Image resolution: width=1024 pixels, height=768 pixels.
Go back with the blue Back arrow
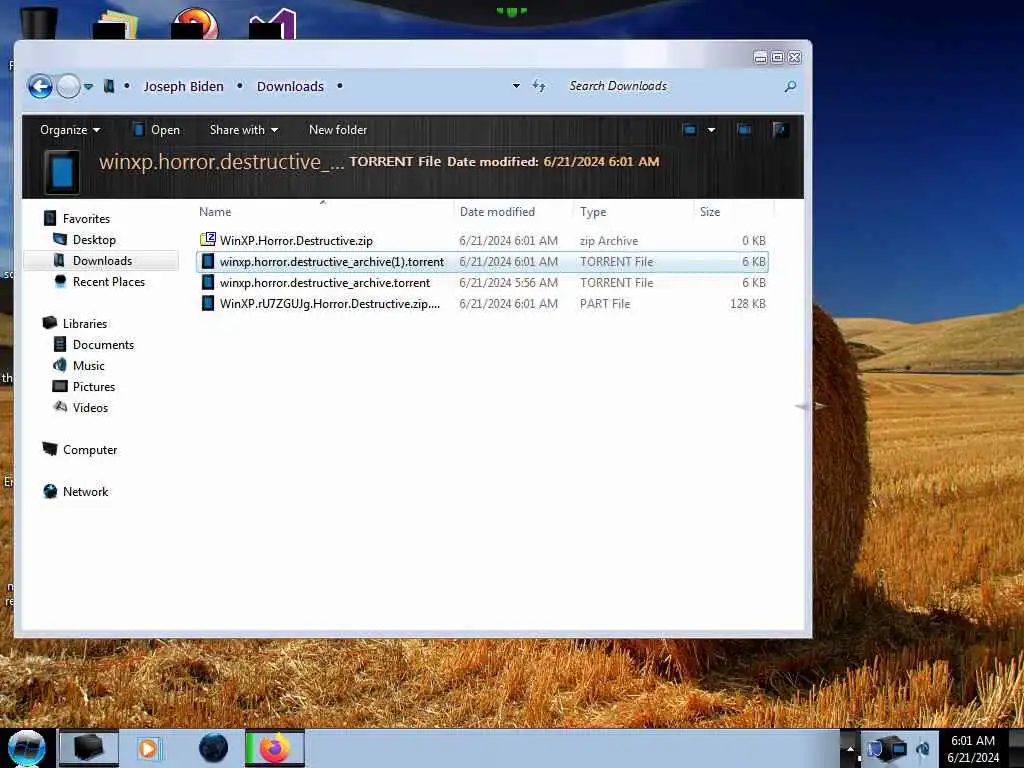tap(40, 86)
